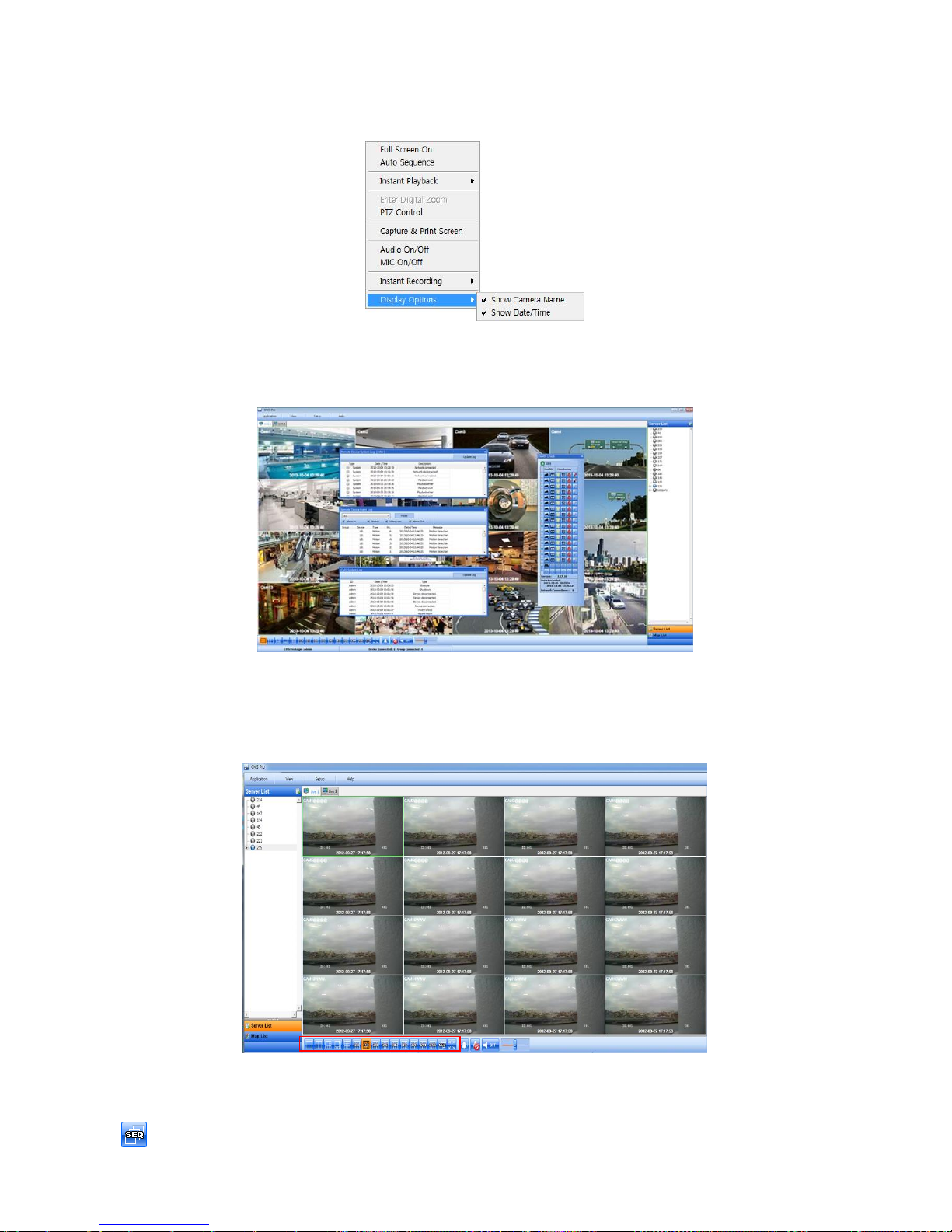The height and width of the screenshot is (1232, 952).
Task: Click the alarm bell icon in 16-camera window
Action: (x=465, y=1045)
